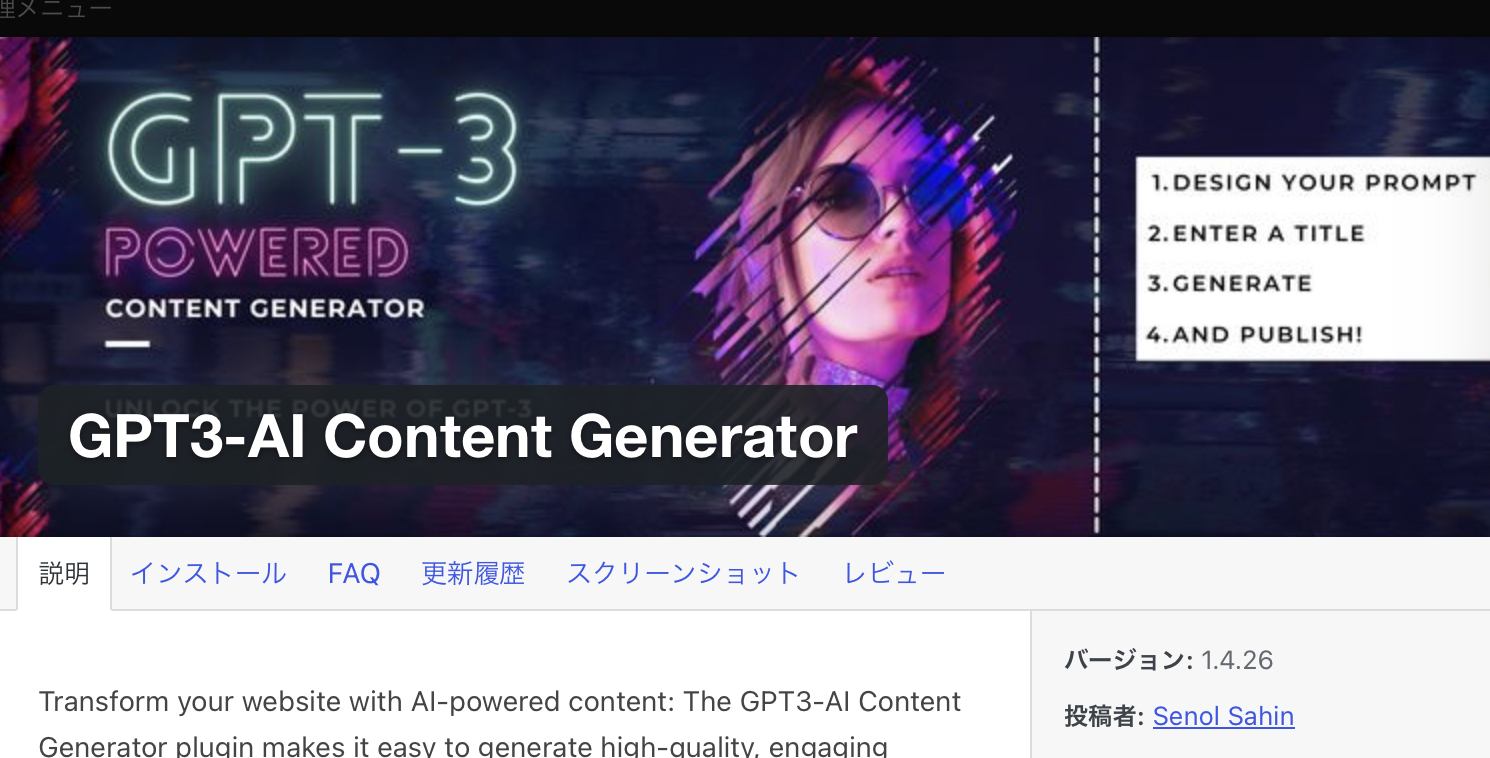Open the 更新履歴 tab
Viewport: 1490px width, 758px height.
473,574
